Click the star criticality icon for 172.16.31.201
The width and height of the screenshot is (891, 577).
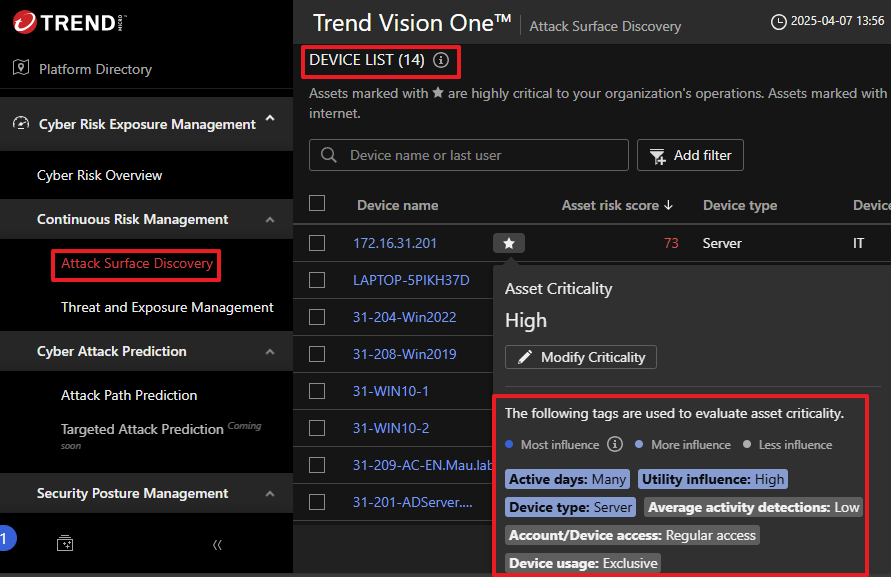(x=508, y=243)
